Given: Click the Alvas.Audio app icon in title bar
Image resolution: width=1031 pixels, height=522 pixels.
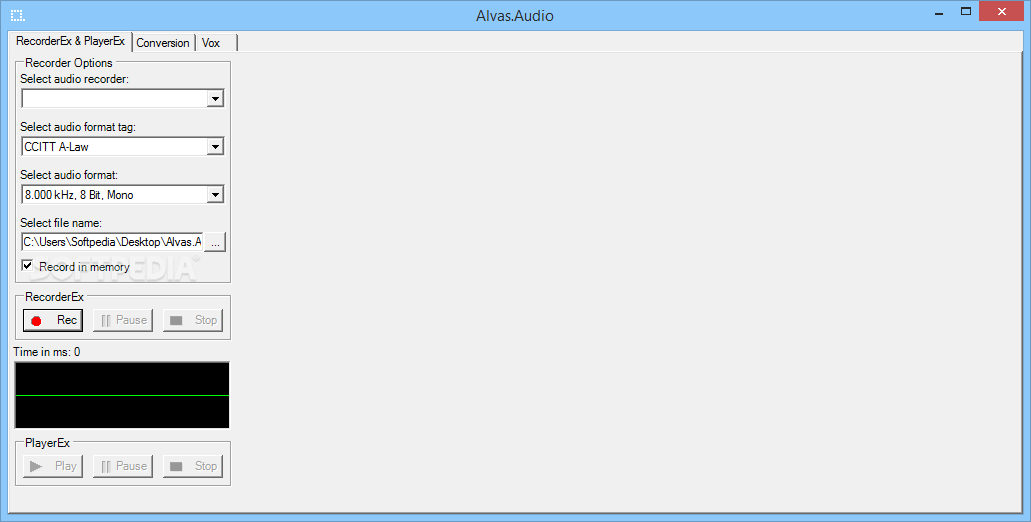Looking at the screenshot, I should point(18,15).
